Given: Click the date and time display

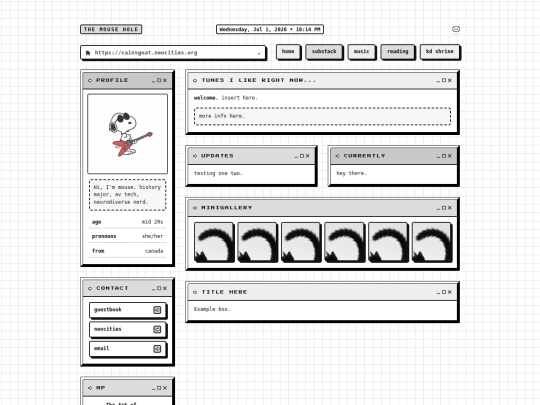Looking at the screenshot, I should (x=270, y=29).
